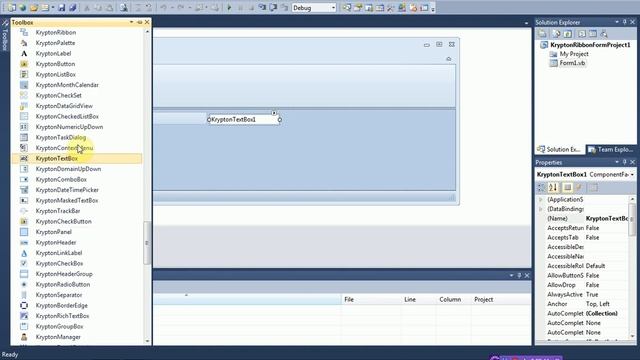This screenshot has height=360, width=640.
Task: Open the Properties object selector dropdown
Action: pos(632,174)
